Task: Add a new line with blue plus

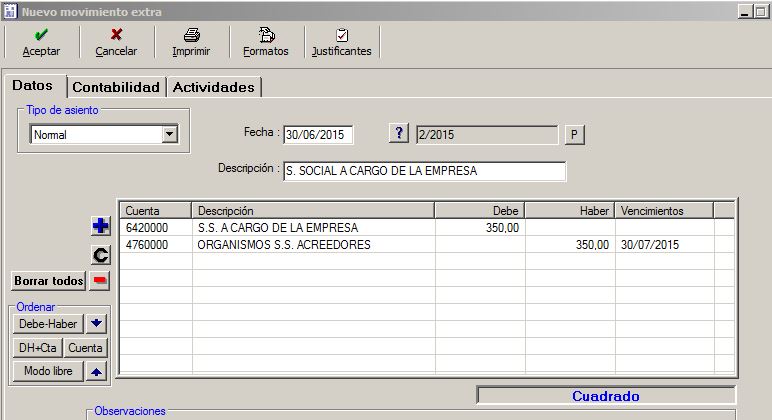Action: click(x=100, y=226)
